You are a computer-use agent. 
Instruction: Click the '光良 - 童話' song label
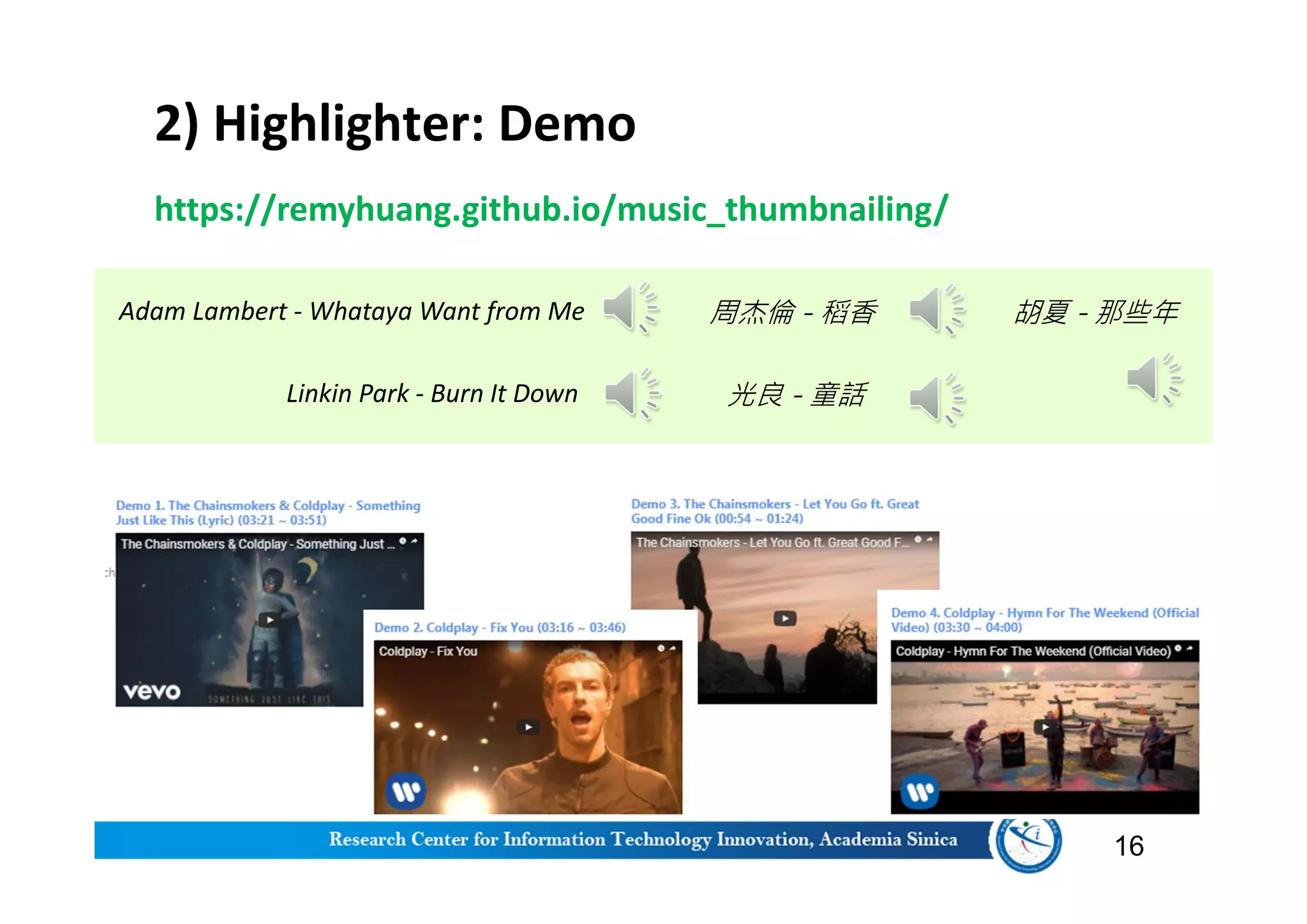point(797,394)
